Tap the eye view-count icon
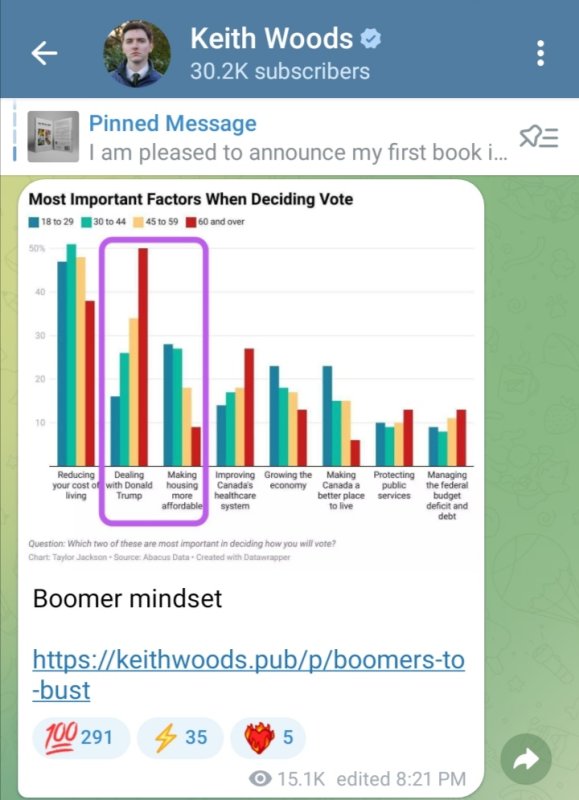579x800 pixels. (x=260, y=779)
